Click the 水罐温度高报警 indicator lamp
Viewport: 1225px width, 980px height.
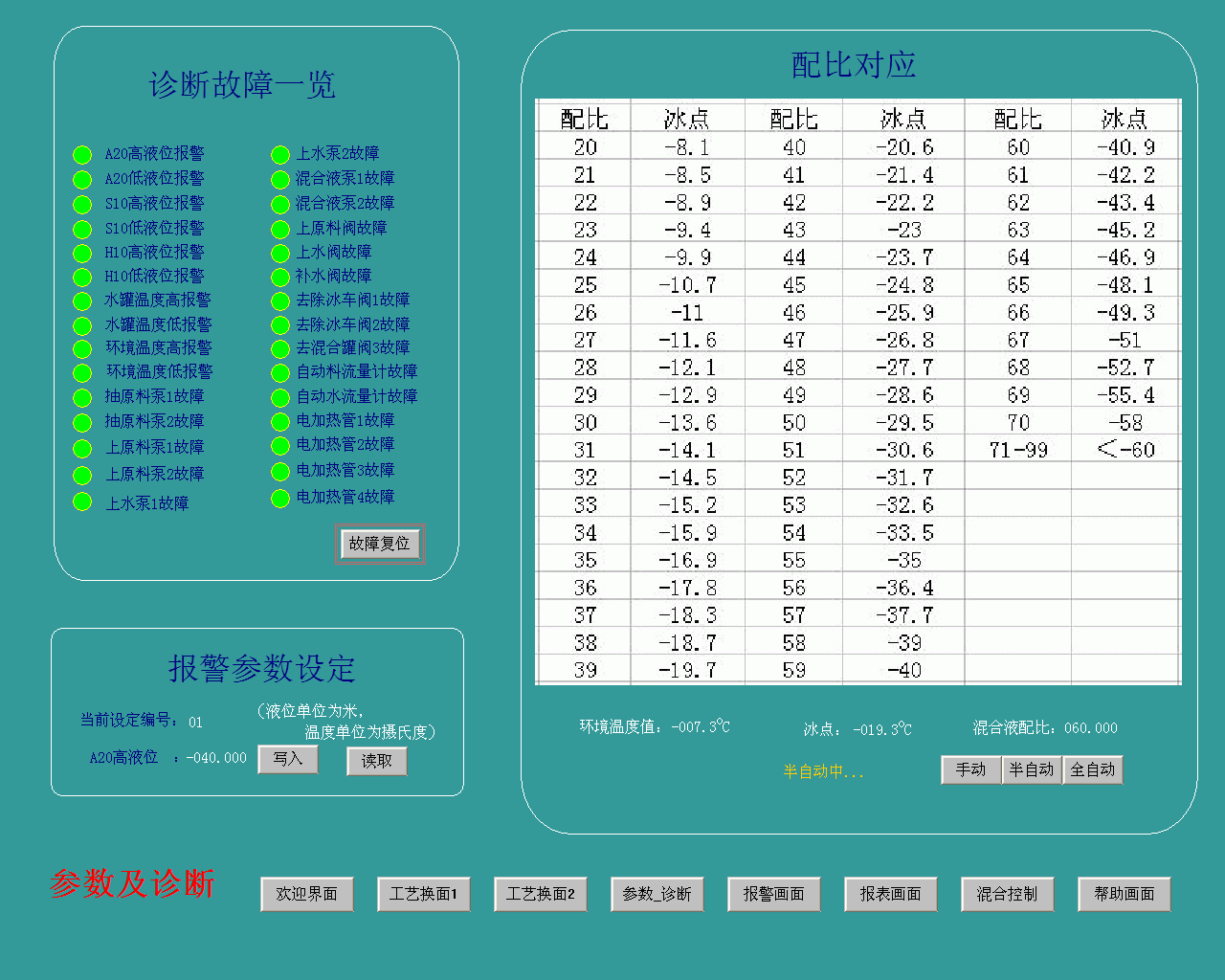click(82, 301)
